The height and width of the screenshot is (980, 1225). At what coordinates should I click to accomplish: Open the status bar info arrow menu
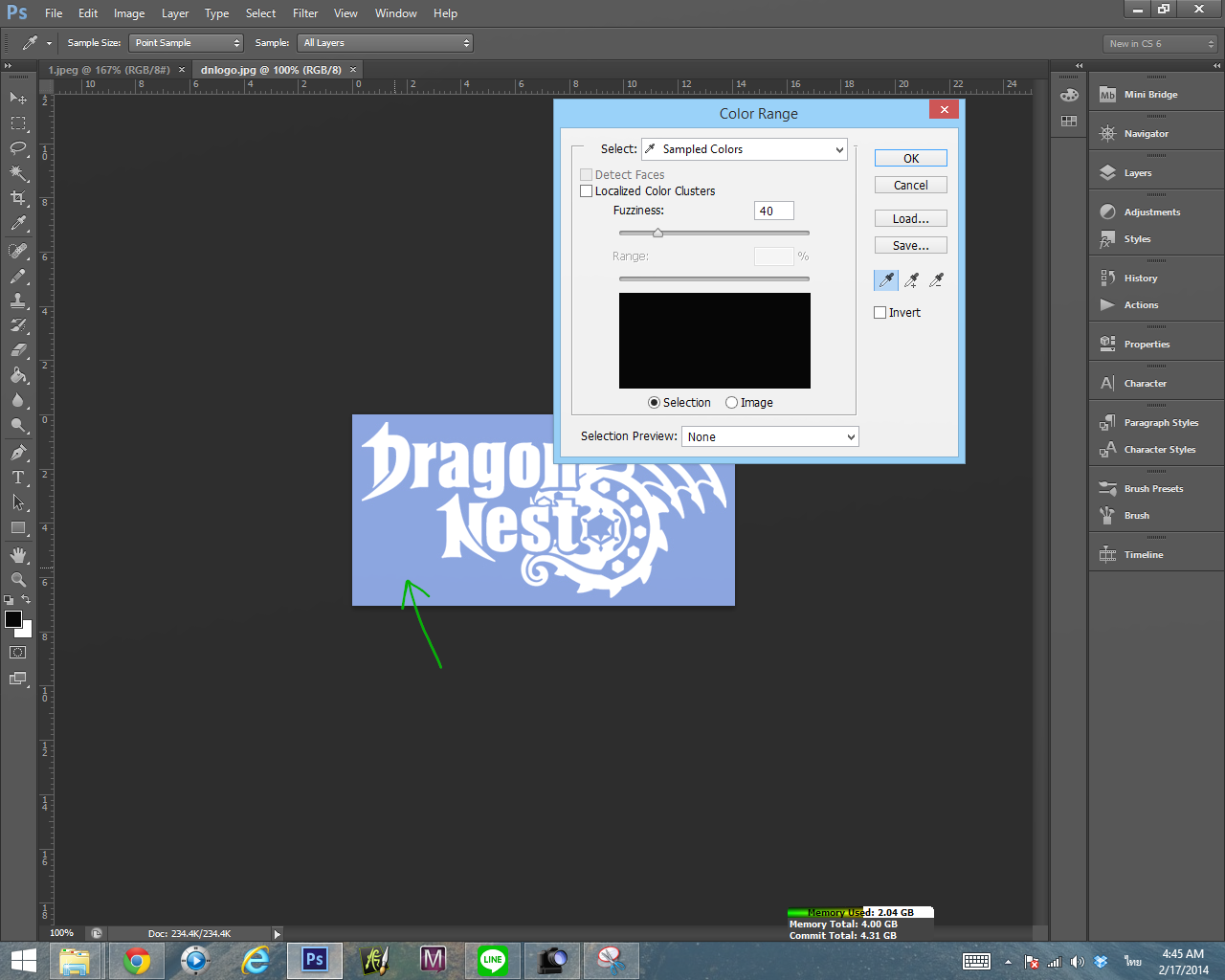pyautogui.click(x=278, y=934)
